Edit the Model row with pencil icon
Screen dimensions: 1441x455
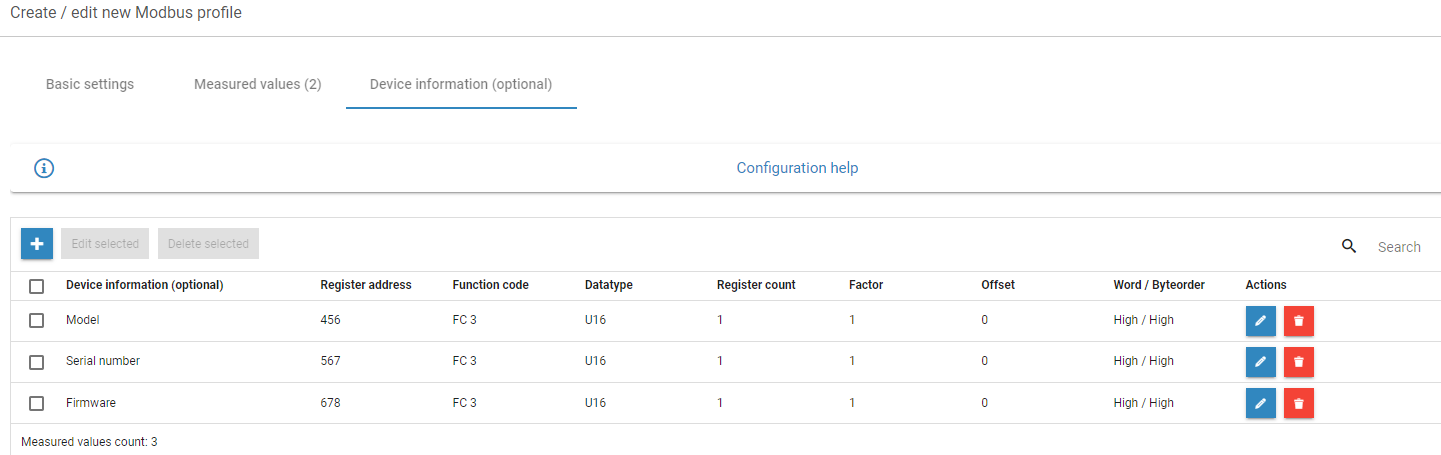coord(1260,321)
